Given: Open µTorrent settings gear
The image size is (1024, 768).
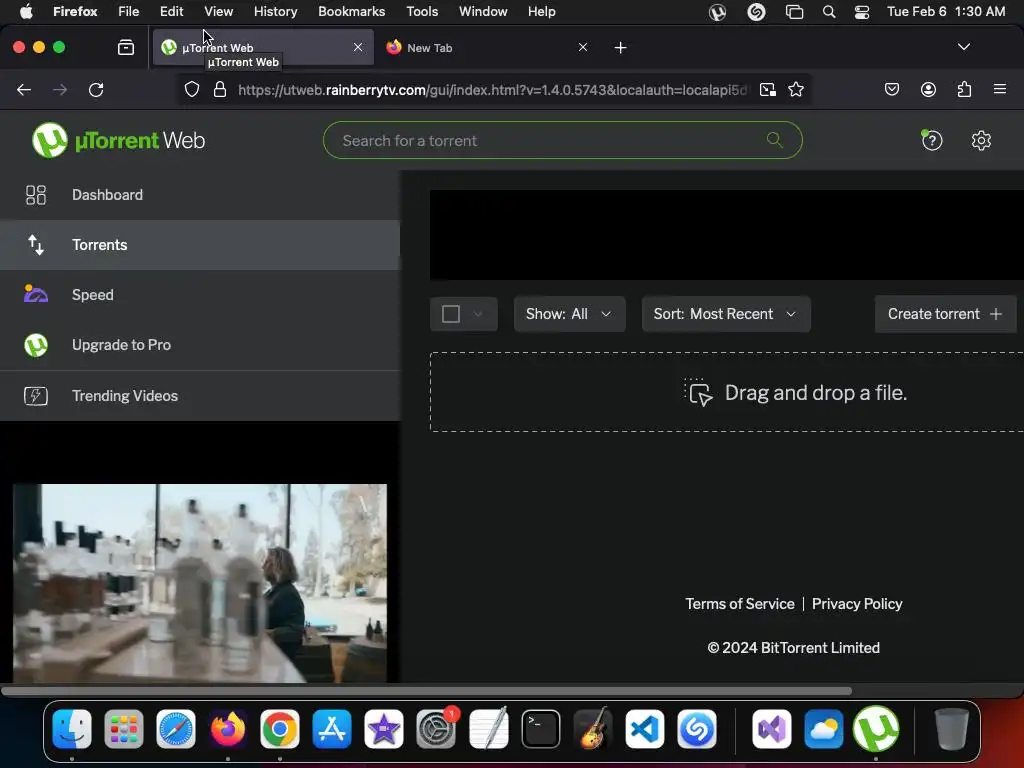Looking at the screenshot, I should 981,140.
